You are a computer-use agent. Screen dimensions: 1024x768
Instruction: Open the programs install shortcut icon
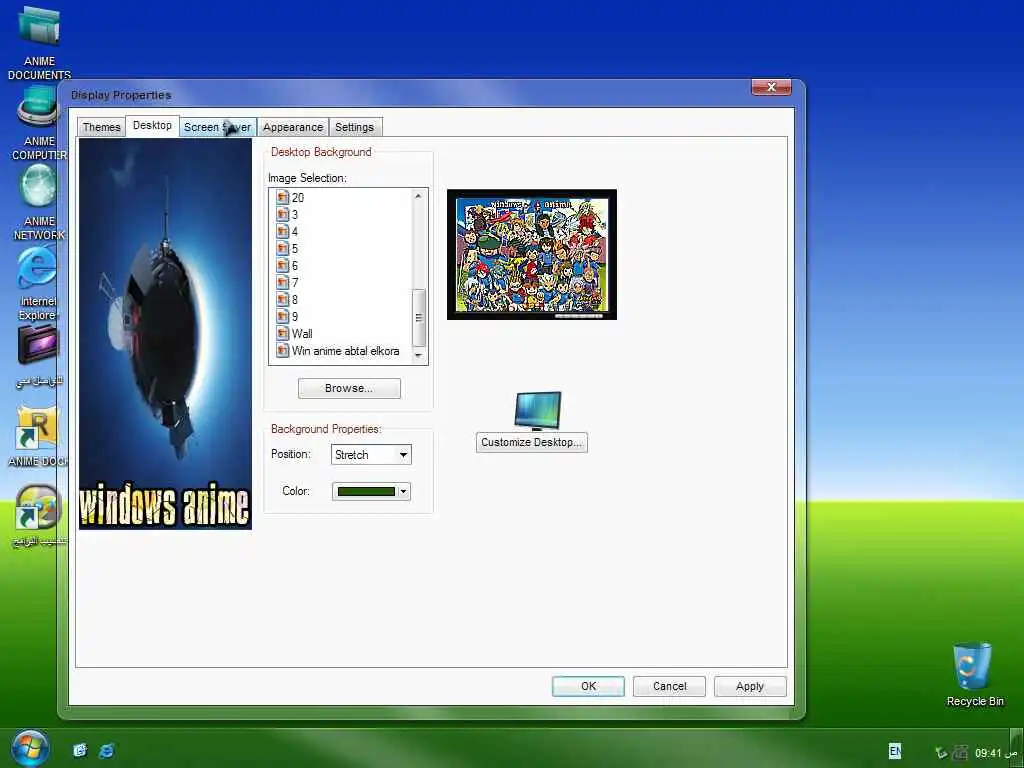(38, 507)
